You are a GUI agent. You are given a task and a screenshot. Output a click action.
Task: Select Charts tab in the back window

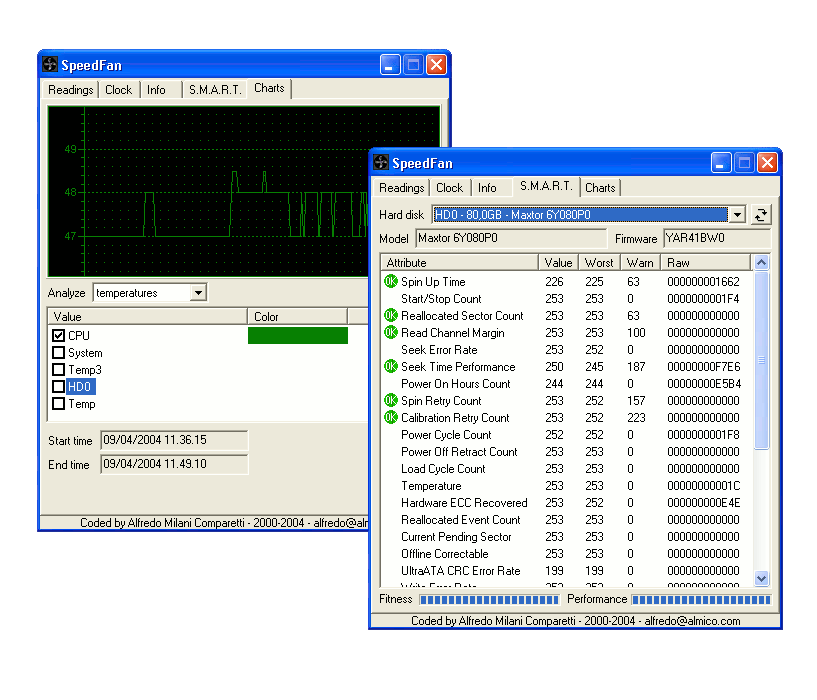269,88
